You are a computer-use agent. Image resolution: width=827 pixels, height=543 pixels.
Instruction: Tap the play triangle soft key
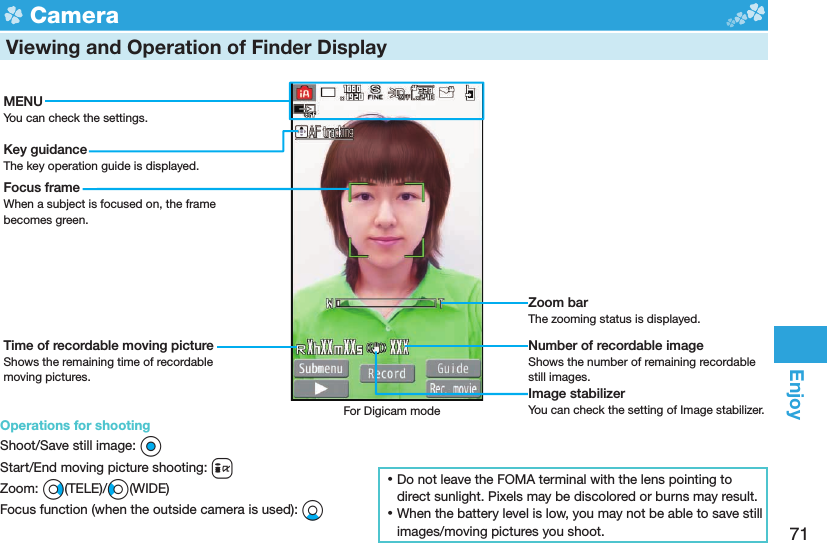[321, 389]
